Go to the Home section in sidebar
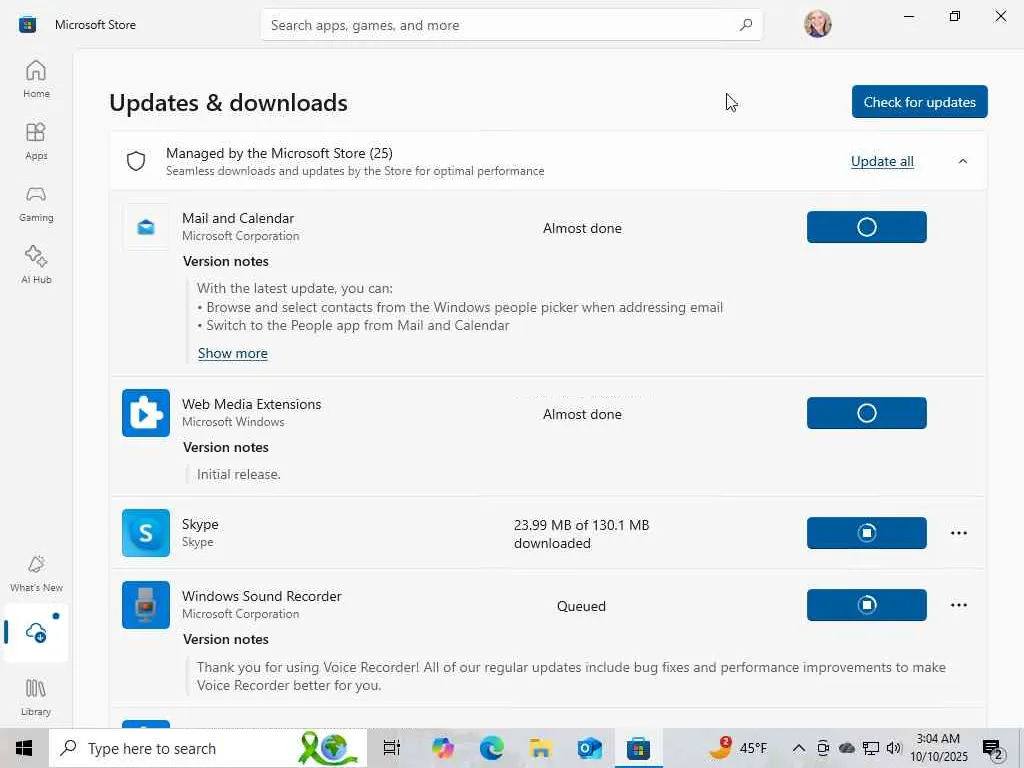1024x768 pixels. click(36, 79)
